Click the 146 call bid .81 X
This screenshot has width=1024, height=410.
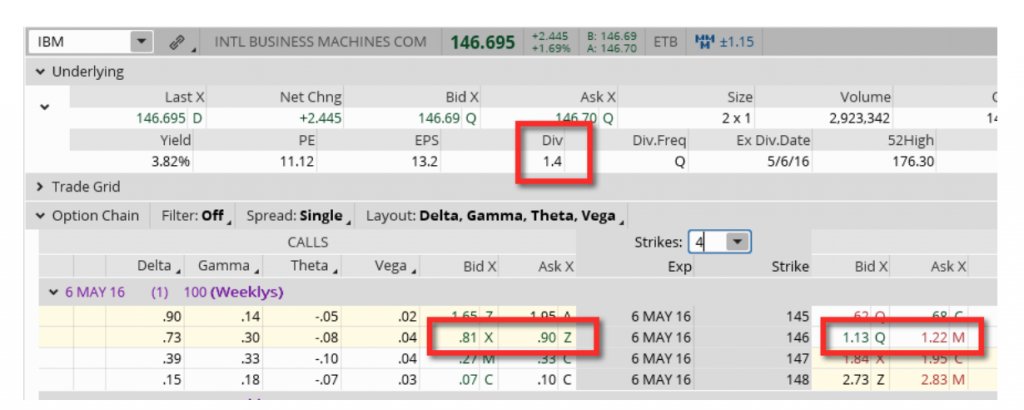point(478,338)
